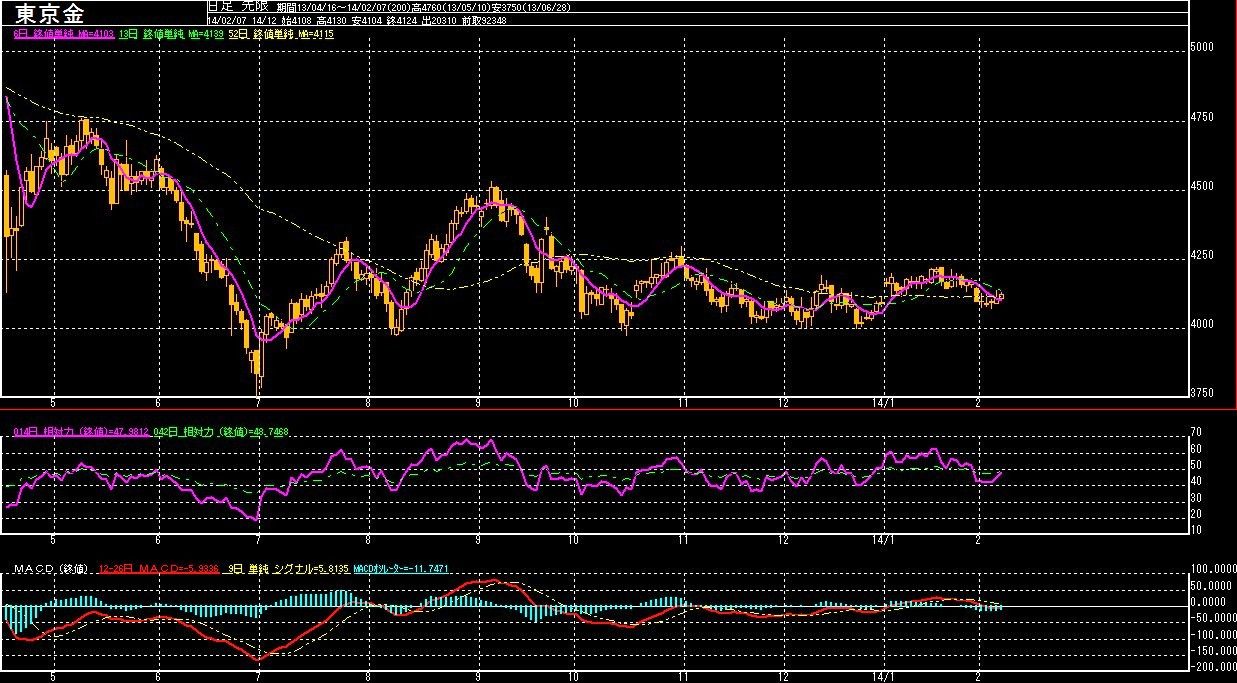
Task: Click the period low 安3750(13/06/28)
Action: coord(530,8)
